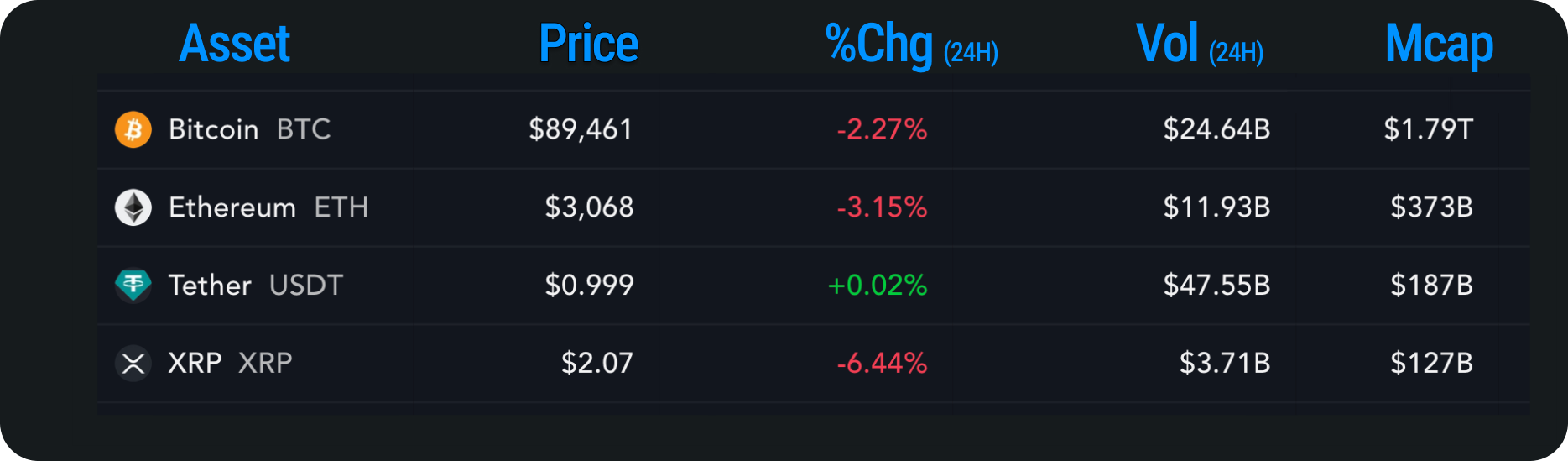Click the Ethereum diamond logo icon
1568x461 pixels.
click(133, 207)
